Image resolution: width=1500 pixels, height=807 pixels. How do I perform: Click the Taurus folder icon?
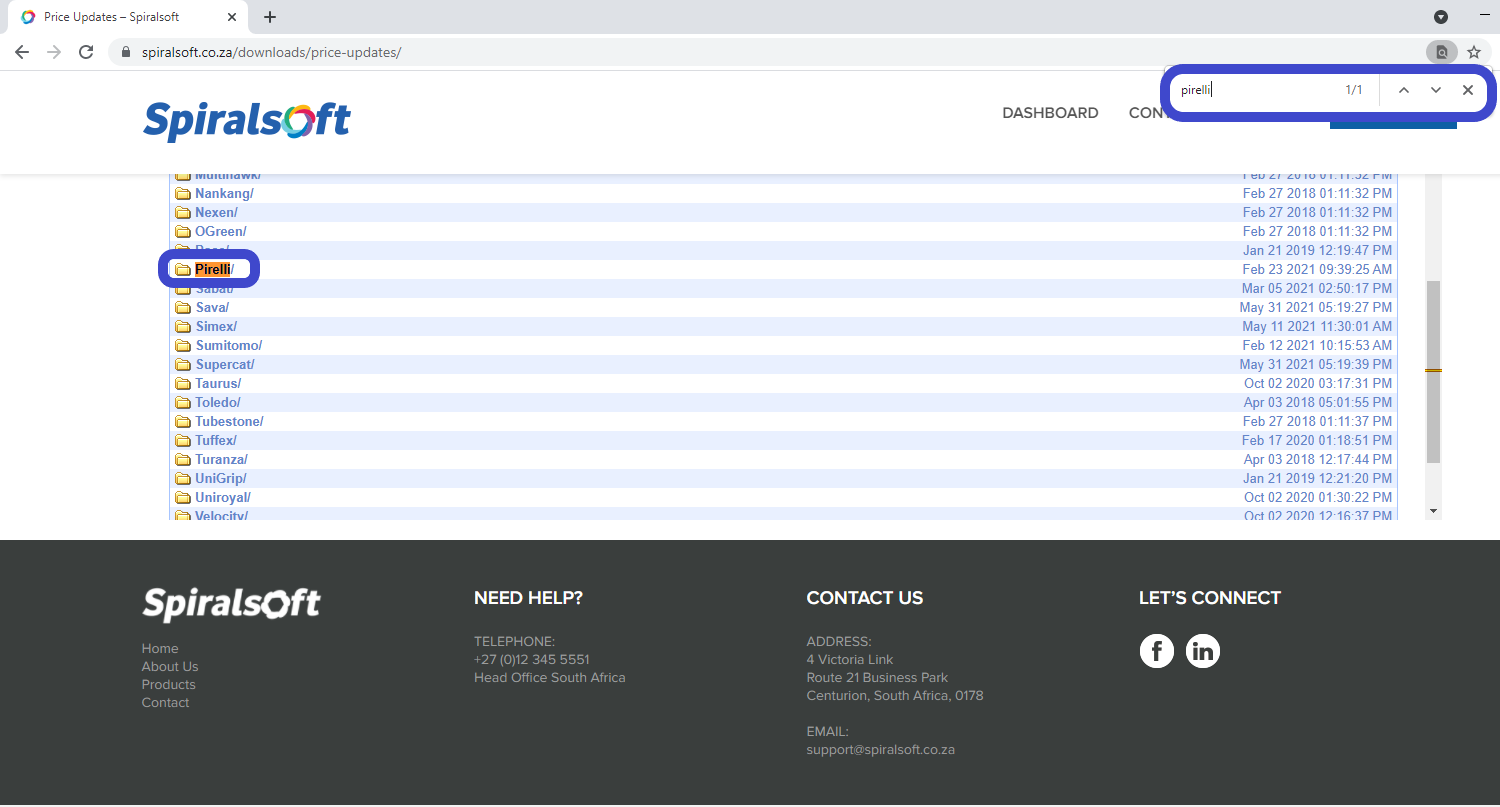pyautogui.click(x=183, y=383)
